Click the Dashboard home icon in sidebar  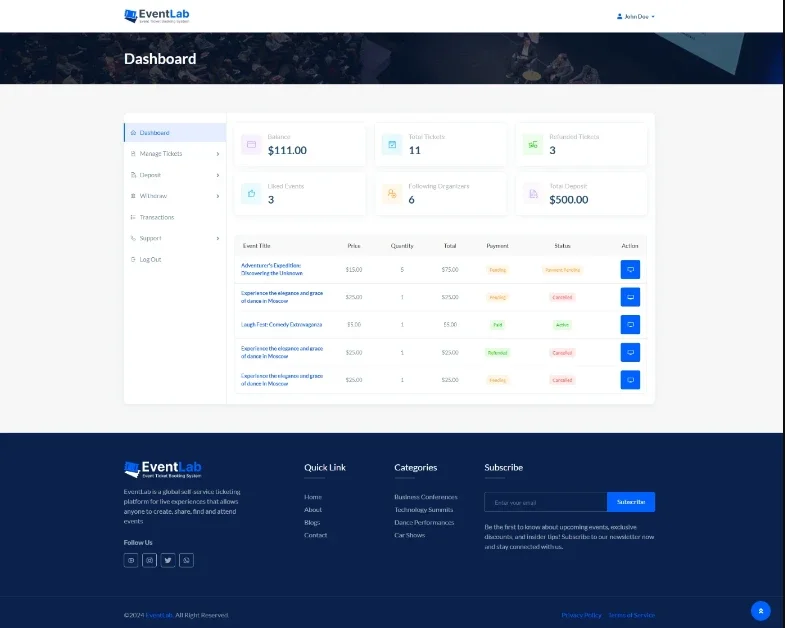[x=133, y=133]
